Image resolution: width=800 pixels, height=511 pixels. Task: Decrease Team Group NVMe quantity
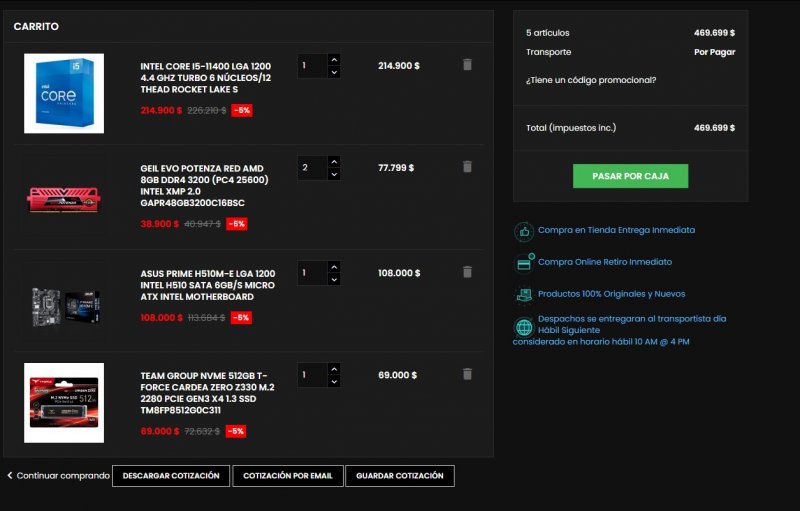tap(334, 381)
